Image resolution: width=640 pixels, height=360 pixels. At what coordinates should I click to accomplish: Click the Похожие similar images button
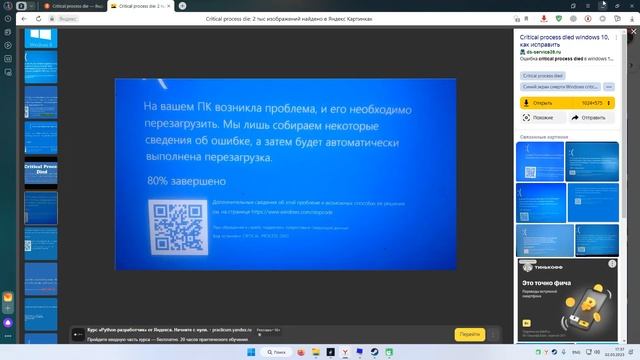coord(542,118)
